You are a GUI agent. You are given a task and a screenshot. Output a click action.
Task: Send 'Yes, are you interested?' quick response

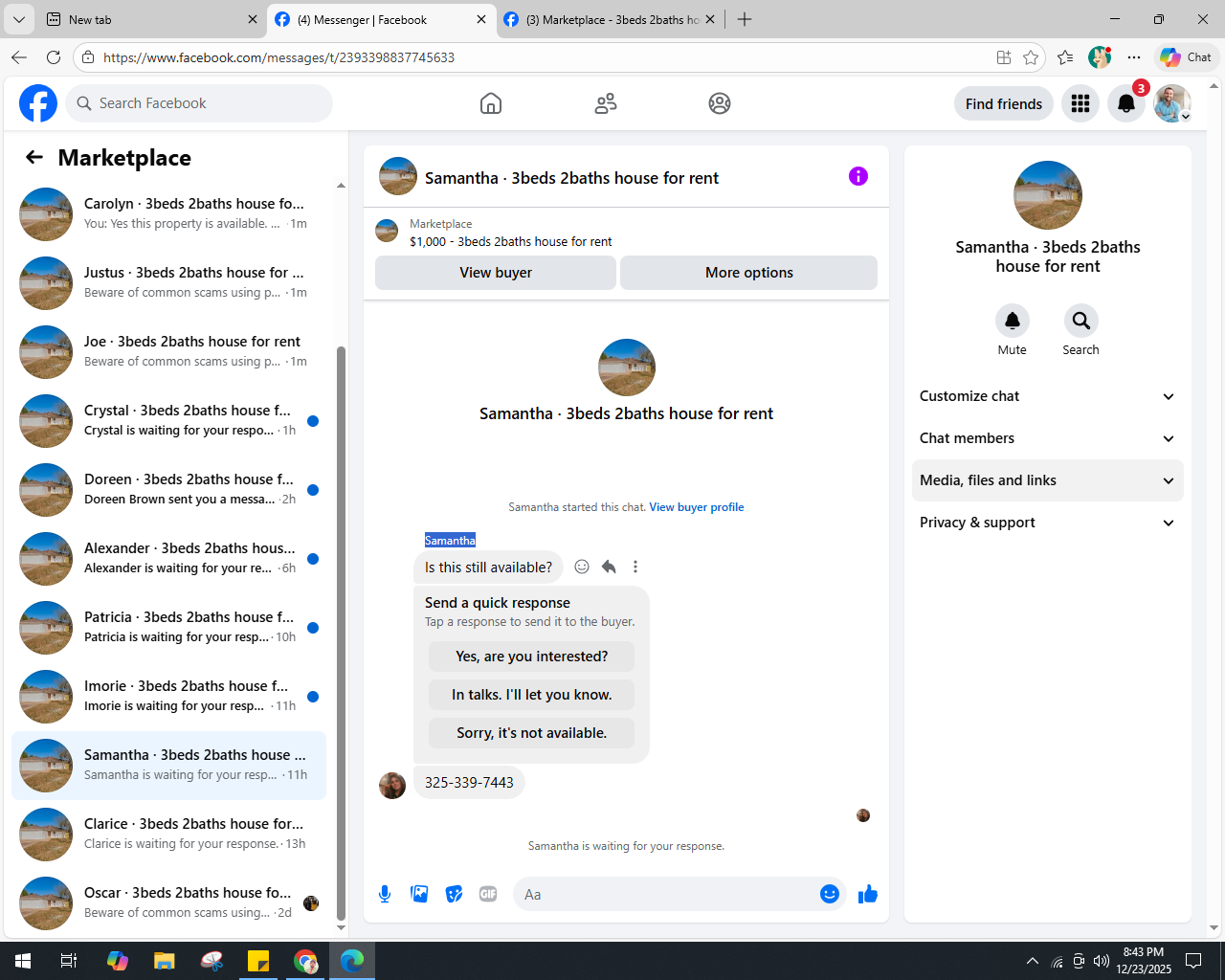click(x=531, y=657)
